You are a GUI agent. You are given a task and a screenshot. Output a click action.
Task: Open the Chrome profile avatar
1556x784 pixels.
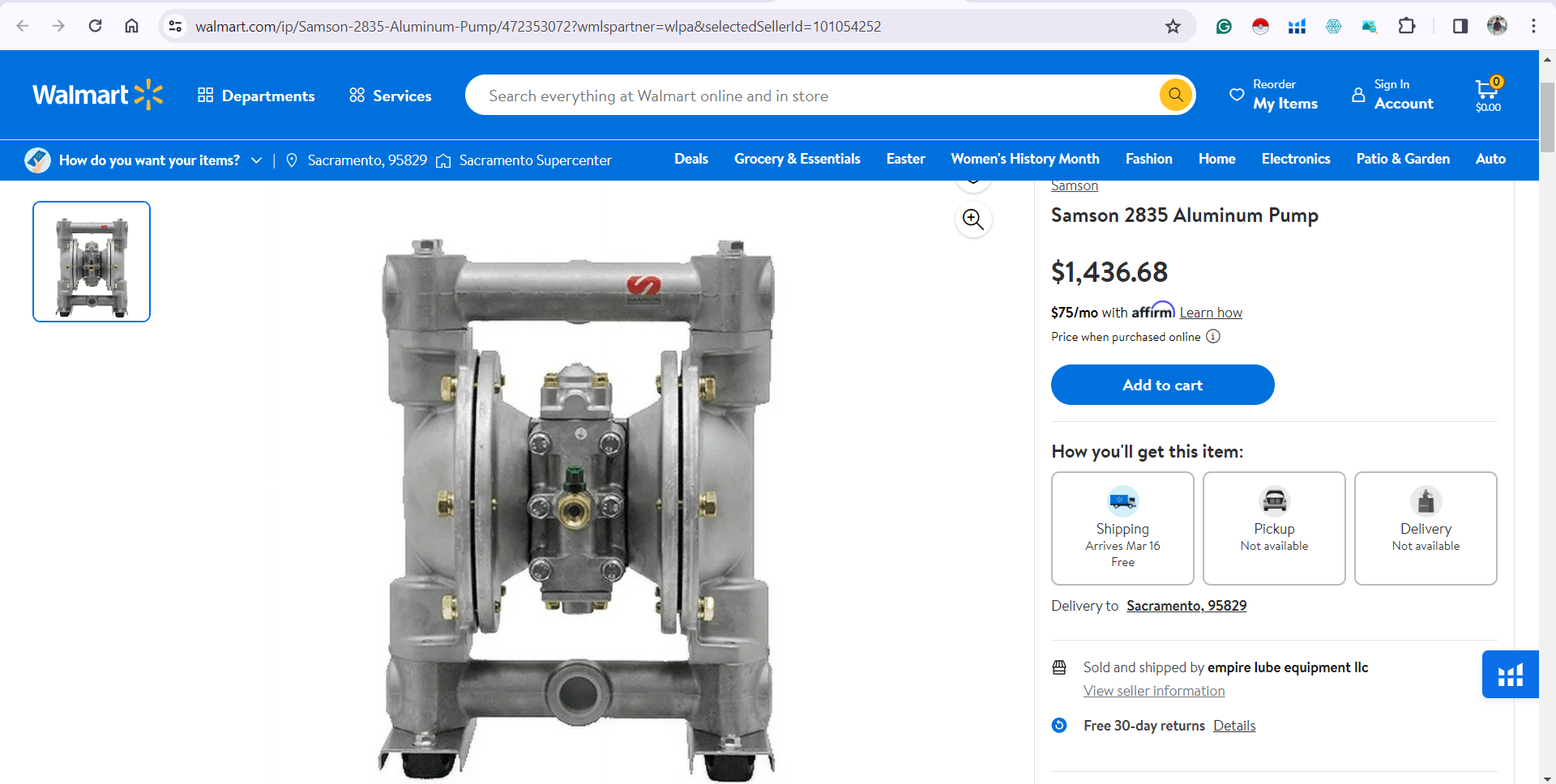[1497, 26]
